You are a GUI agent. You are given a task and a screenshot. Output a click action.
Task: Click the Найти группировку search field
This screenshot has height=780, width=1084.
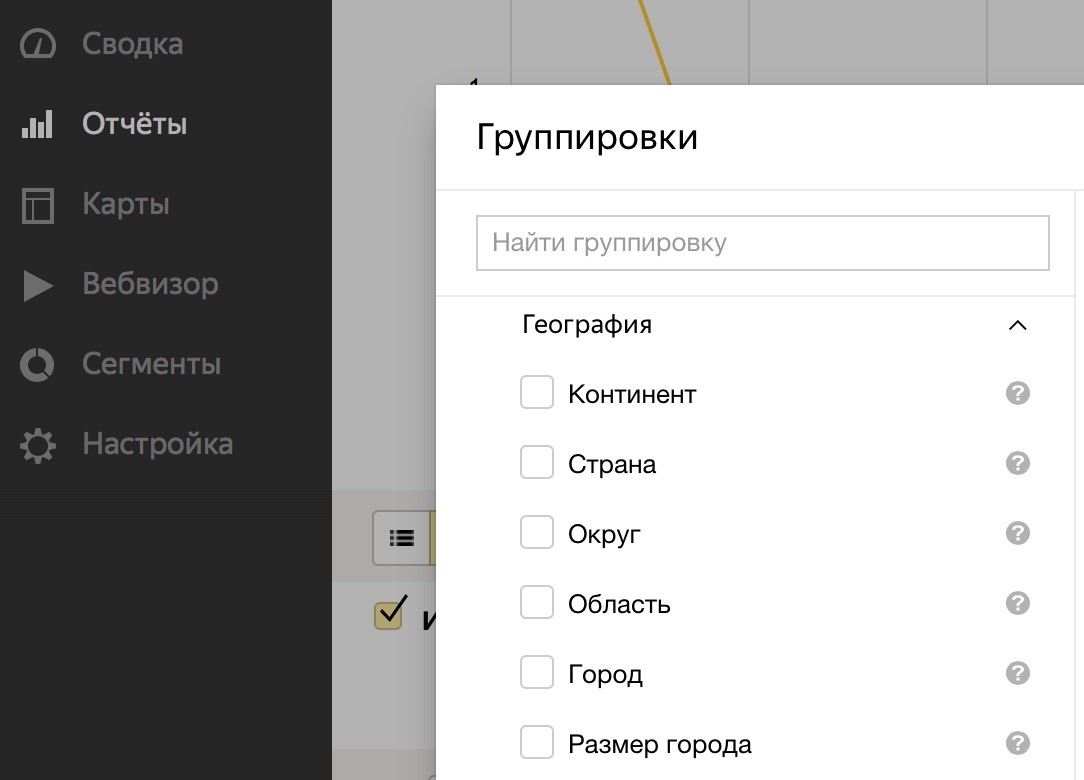click(763, 243)
